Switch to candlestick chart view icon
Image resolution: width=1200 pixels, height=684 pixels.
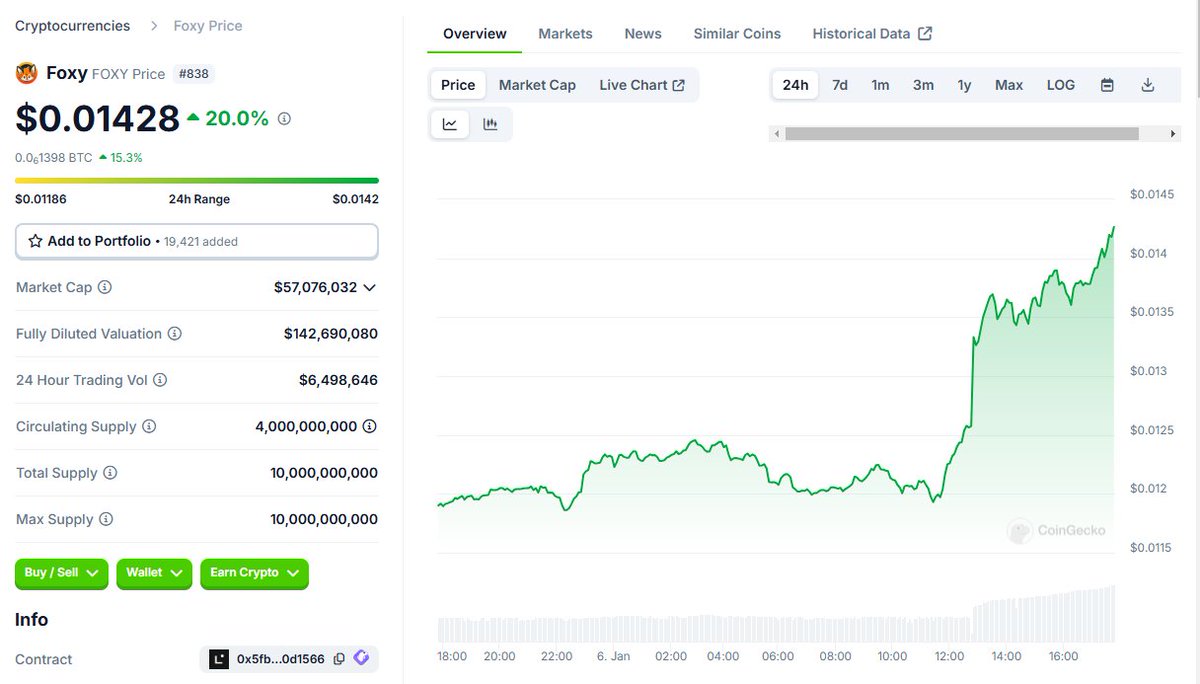(490, 124)
